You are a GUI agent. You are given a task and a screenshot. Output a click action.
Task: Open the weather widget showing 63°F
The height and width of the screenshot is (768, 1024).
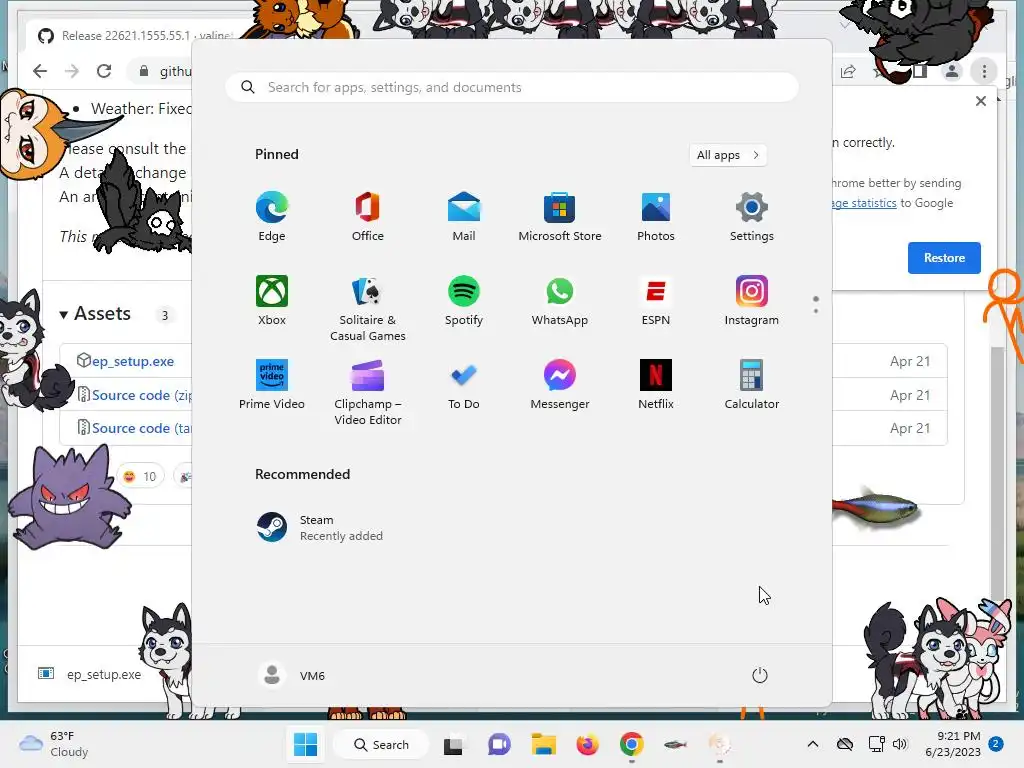[54, 744]
